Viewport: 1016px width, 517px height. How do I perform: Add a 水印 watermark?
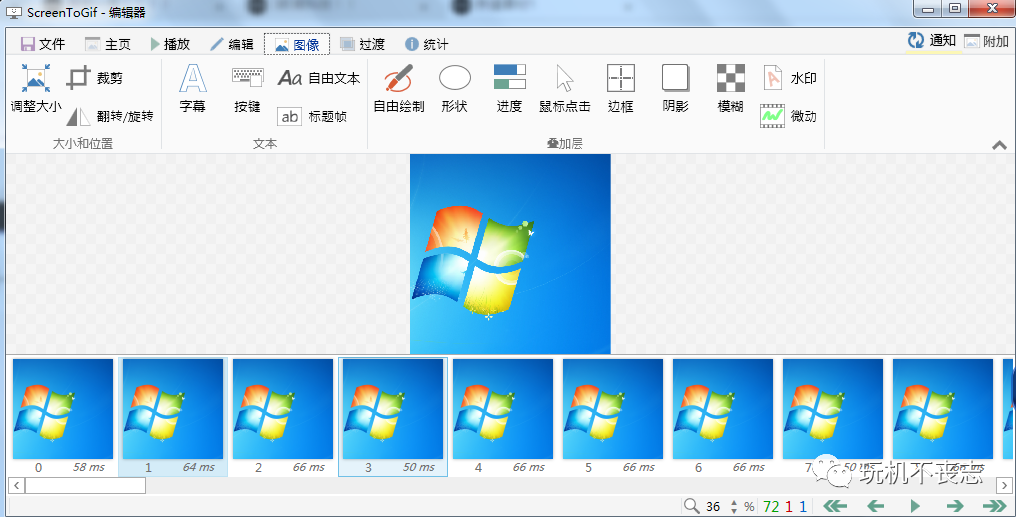[x=789, y=78]
